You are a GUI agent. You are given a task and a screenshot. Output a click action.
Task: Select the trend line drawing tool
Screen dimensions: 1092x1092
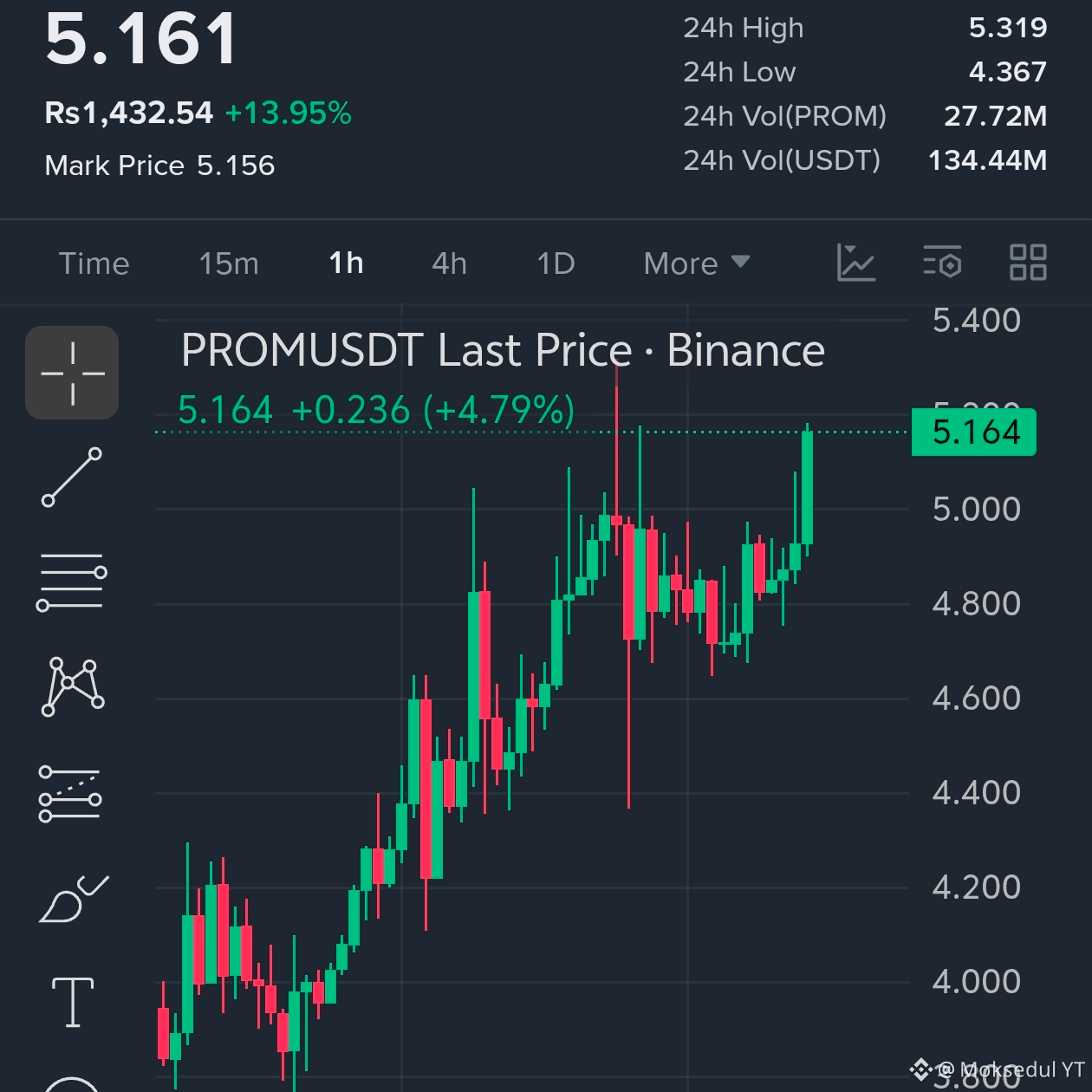(72, 478)
